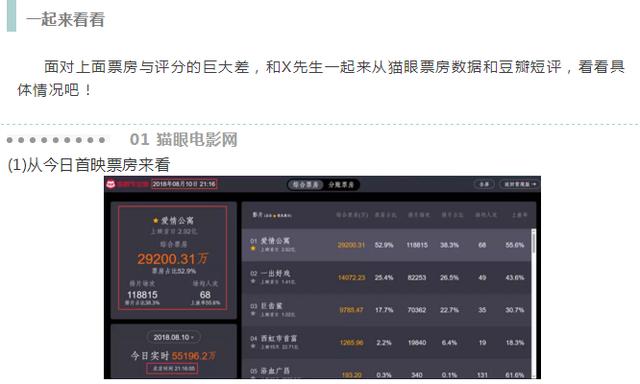Click the 26.5% screening share cell

click(449, 277)
